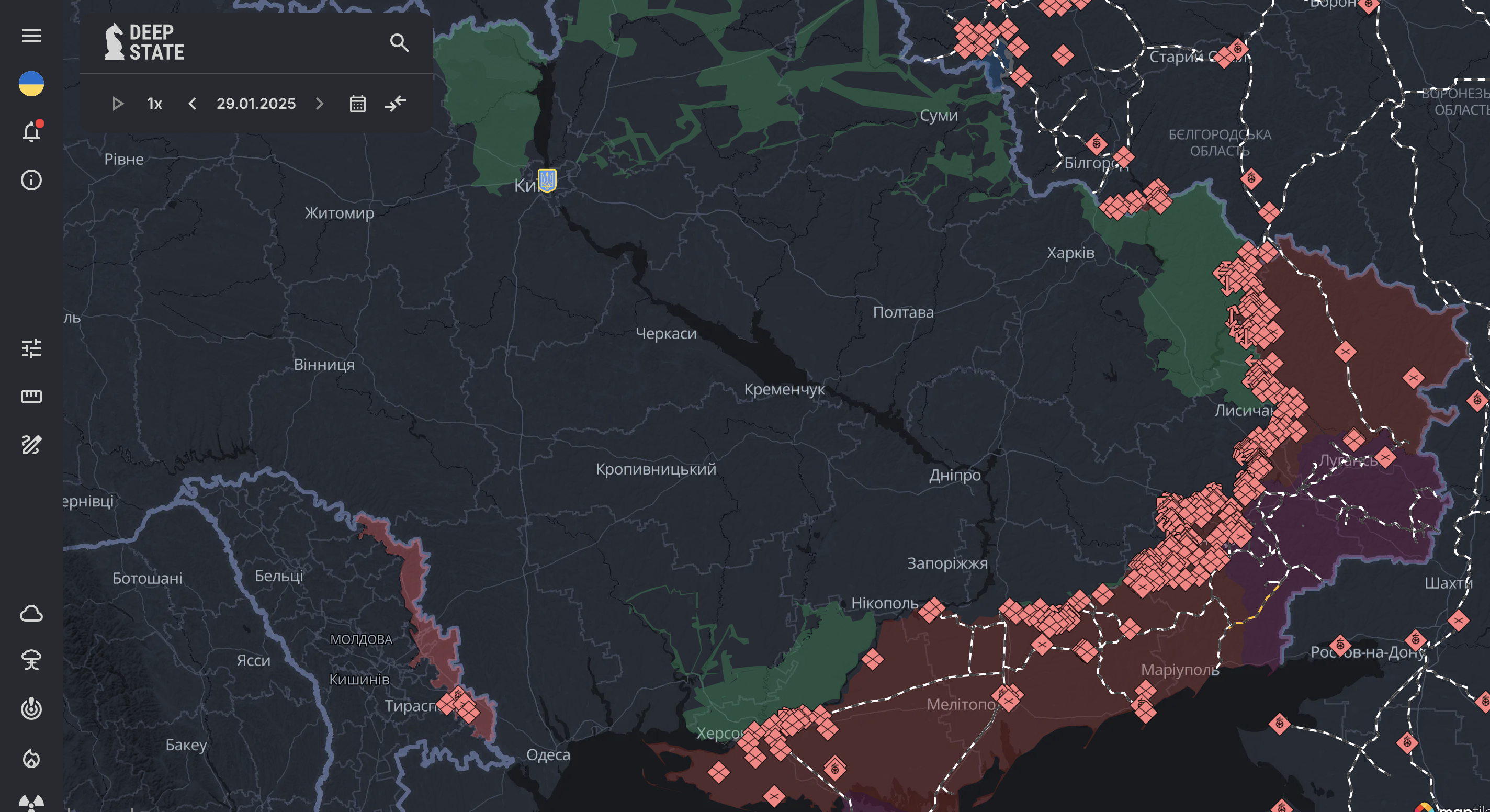Viewport: 1490px width, 812px height.
Task: Open the notifications bell
Action: (x=31, y=132)
